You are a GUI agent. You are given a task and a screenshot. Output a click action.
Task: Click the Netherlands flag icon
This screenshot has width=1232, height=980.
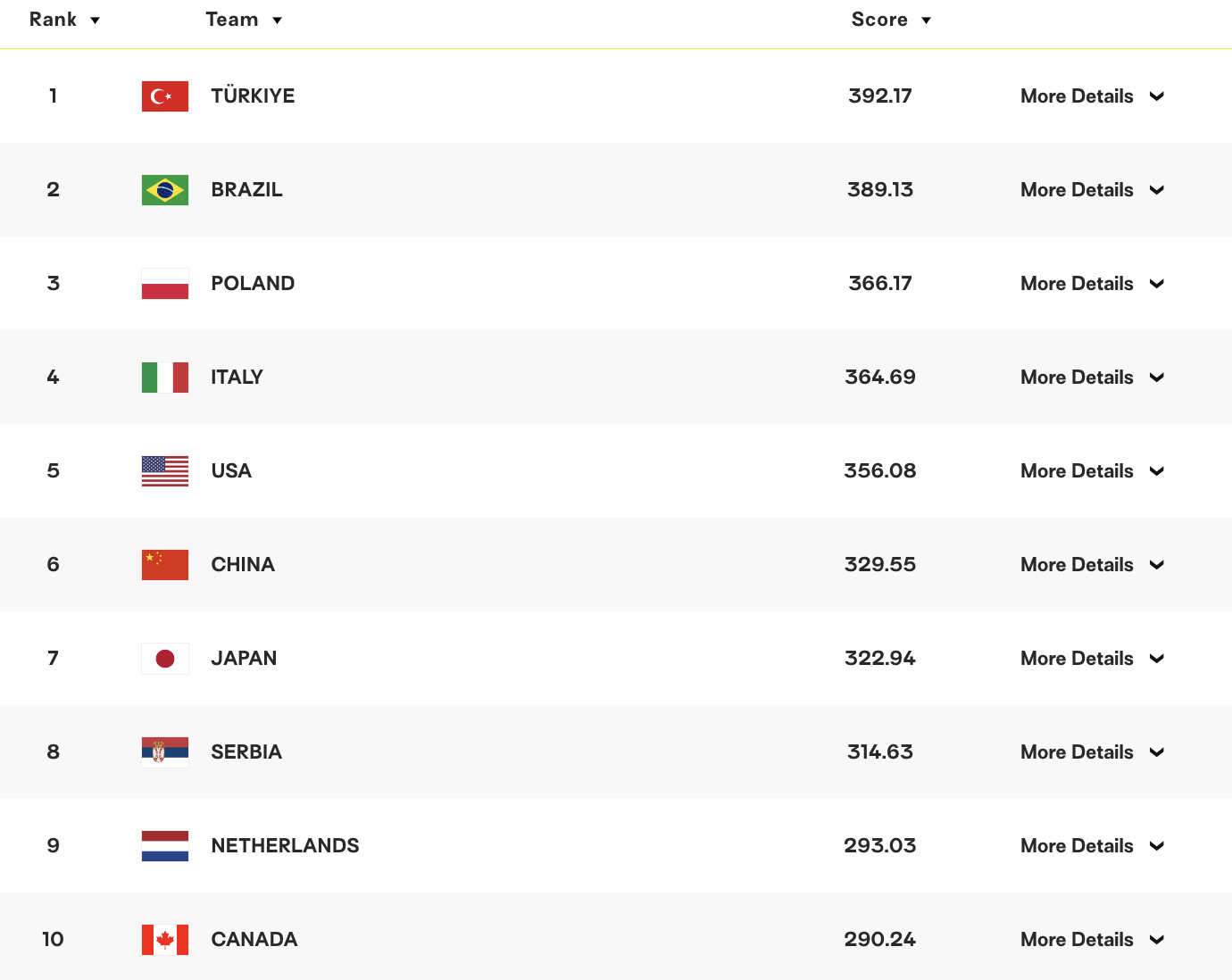coord(165,846)
